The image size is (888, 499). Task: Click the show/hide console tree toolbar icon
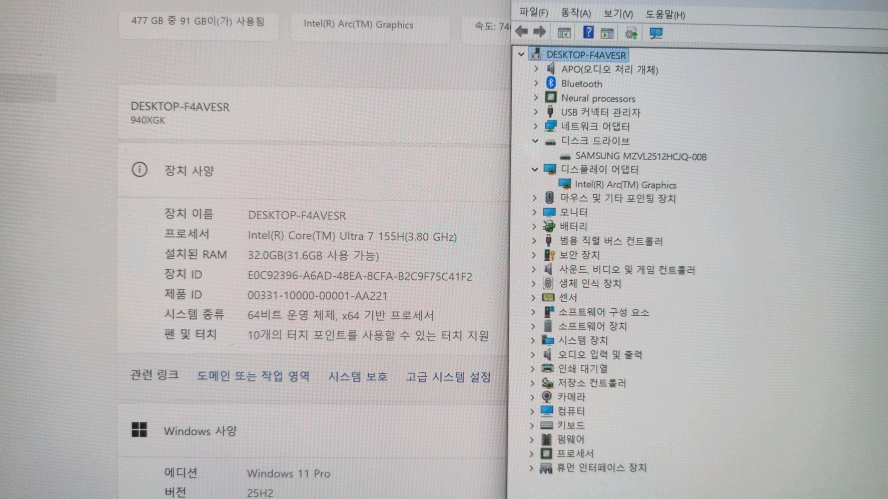click(564, 33)
